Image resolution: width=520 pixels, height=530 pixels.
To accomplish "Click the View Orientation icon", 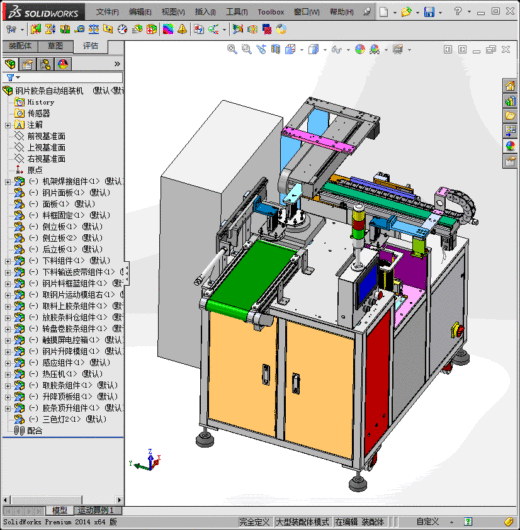I will click(290, 49).
